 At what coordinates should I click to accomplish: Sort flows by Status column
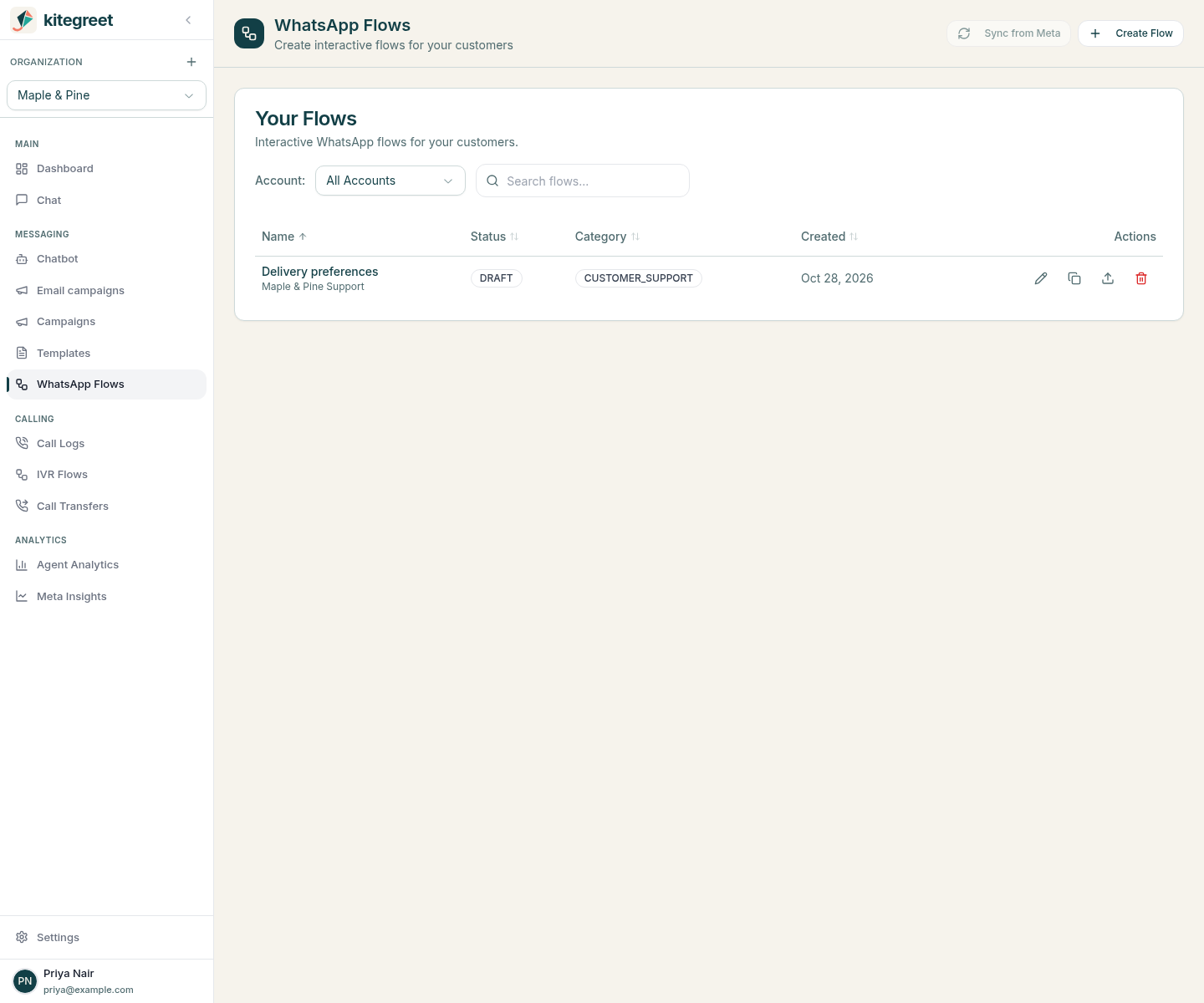[494, 237]
